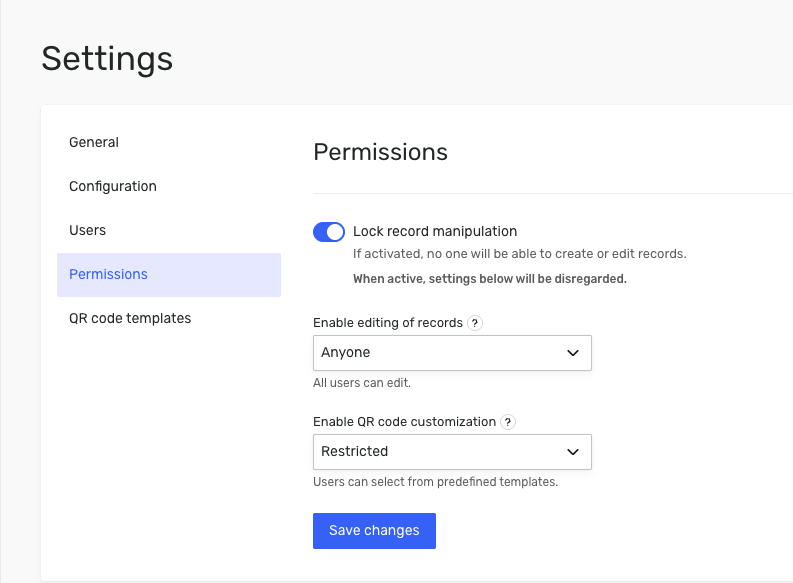
Task: Click the help icon next to QR code customization
Action: pos(509,422)
